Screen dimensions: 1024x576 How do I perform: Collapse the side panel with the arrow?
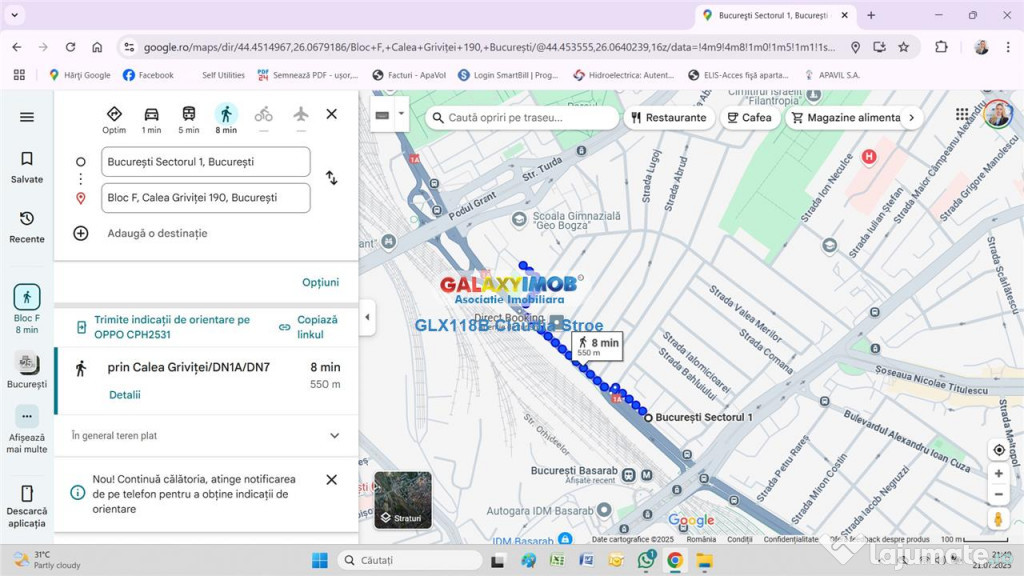point(367,317)
